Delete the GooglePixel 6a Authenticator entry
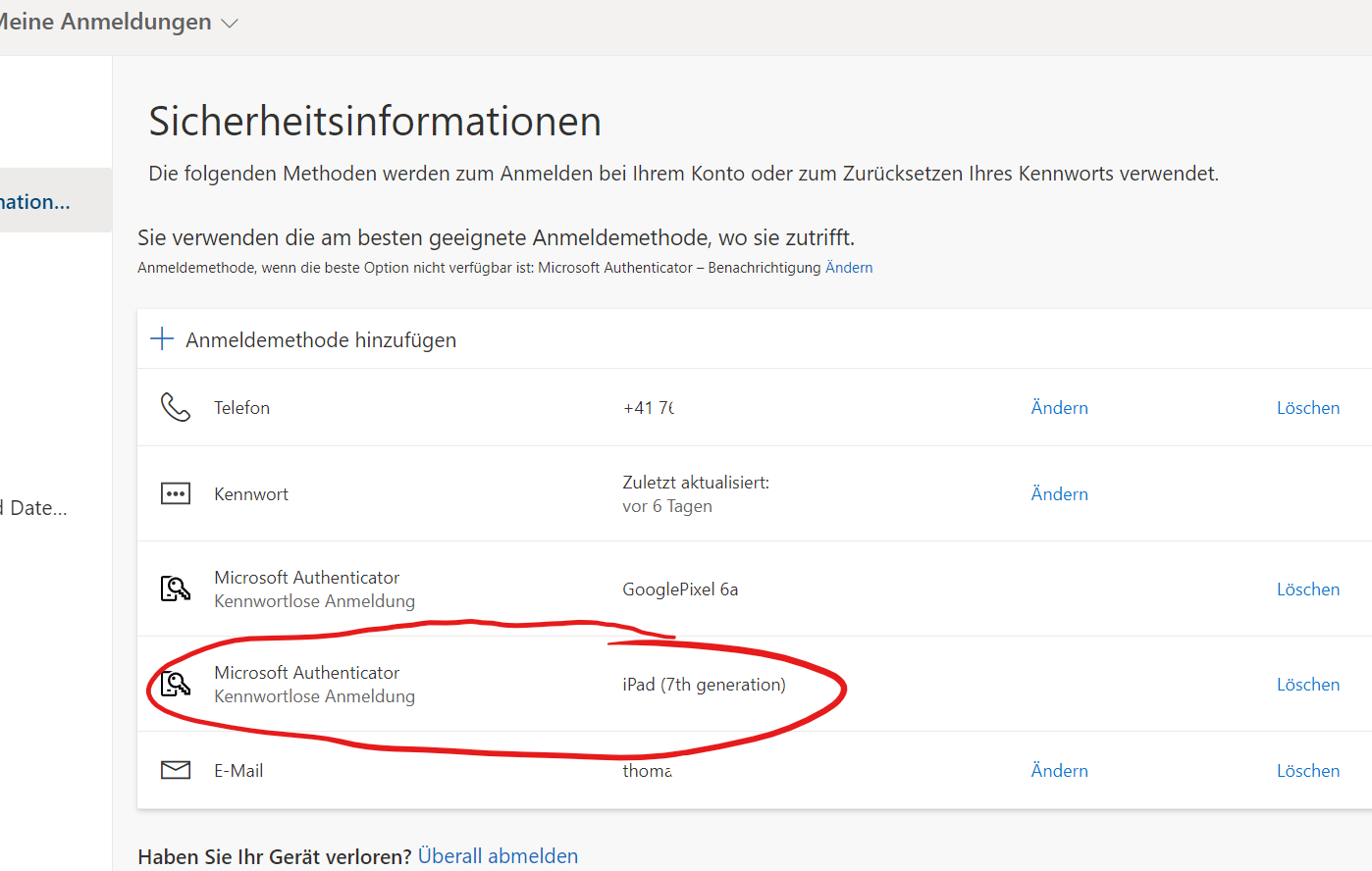1372x871 pixels. coord(1307,589)
